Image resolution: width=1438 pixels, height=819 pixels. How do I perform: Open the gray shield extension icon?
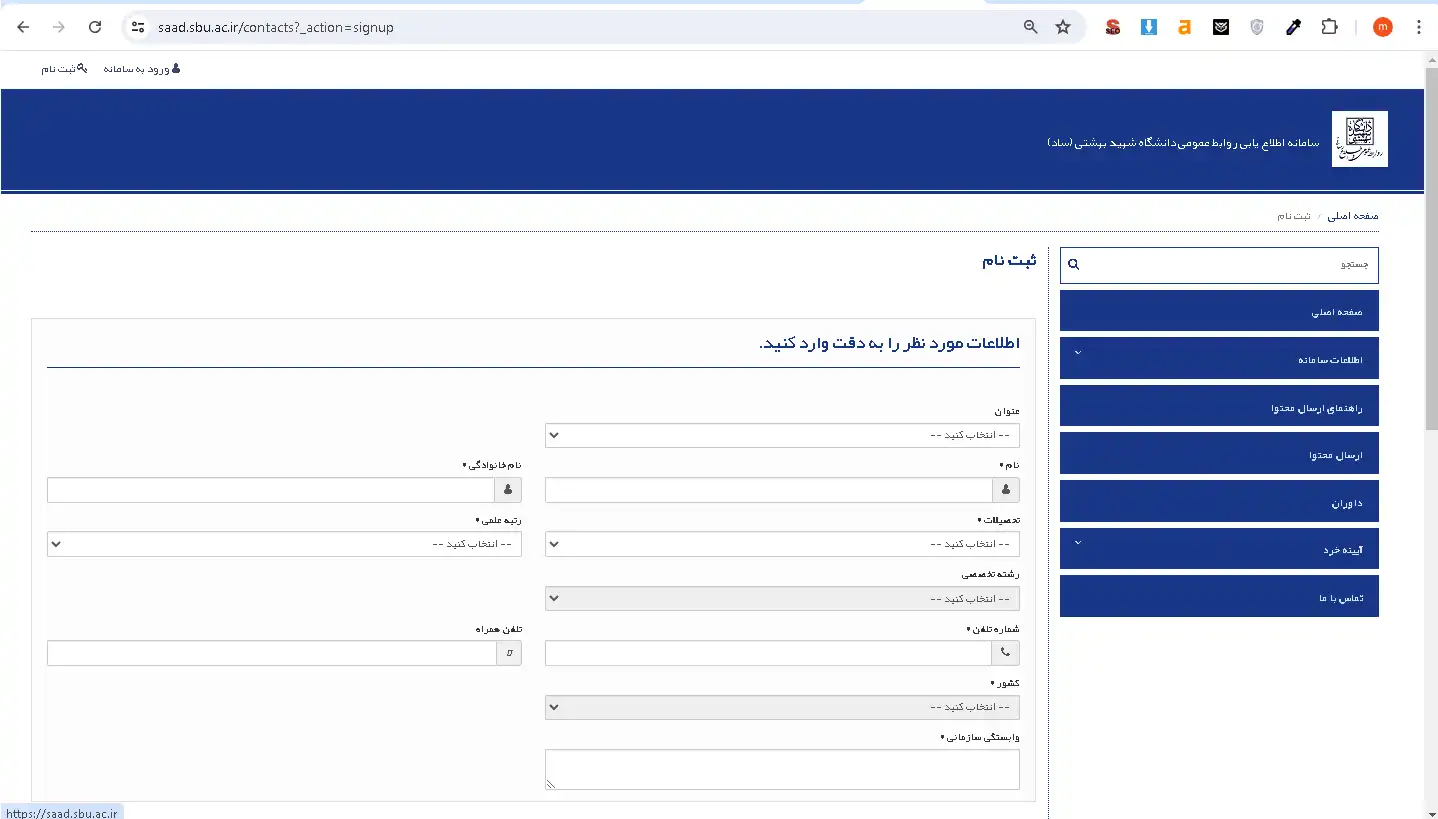click(1257, 27)
